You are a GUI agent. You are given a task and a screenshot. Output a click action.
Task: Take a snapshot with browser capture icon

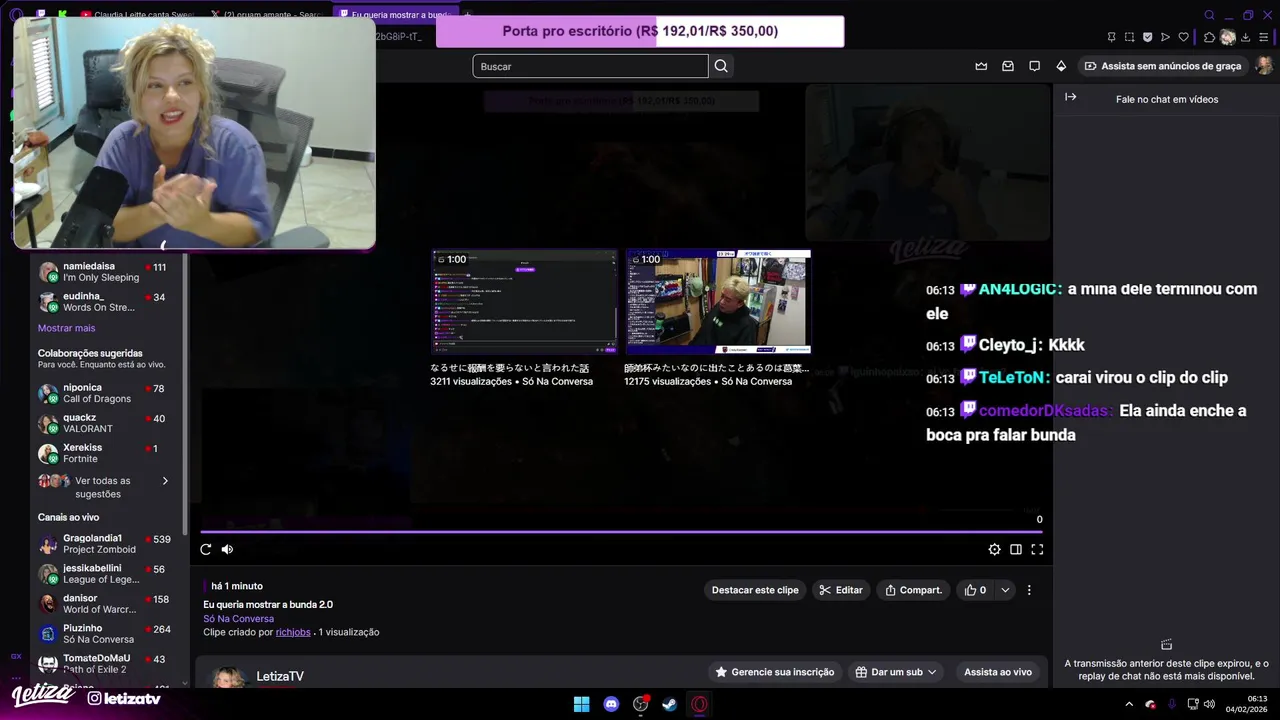[x=1129, y=37]
